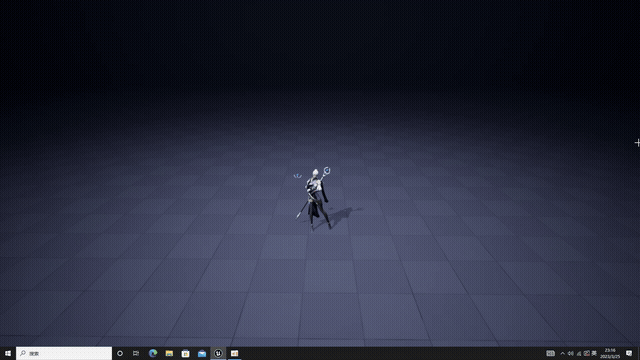Viewport: 640px width, 360px height.
Task: Expand hidden system tray icons chevron
Action: [562, 353]
